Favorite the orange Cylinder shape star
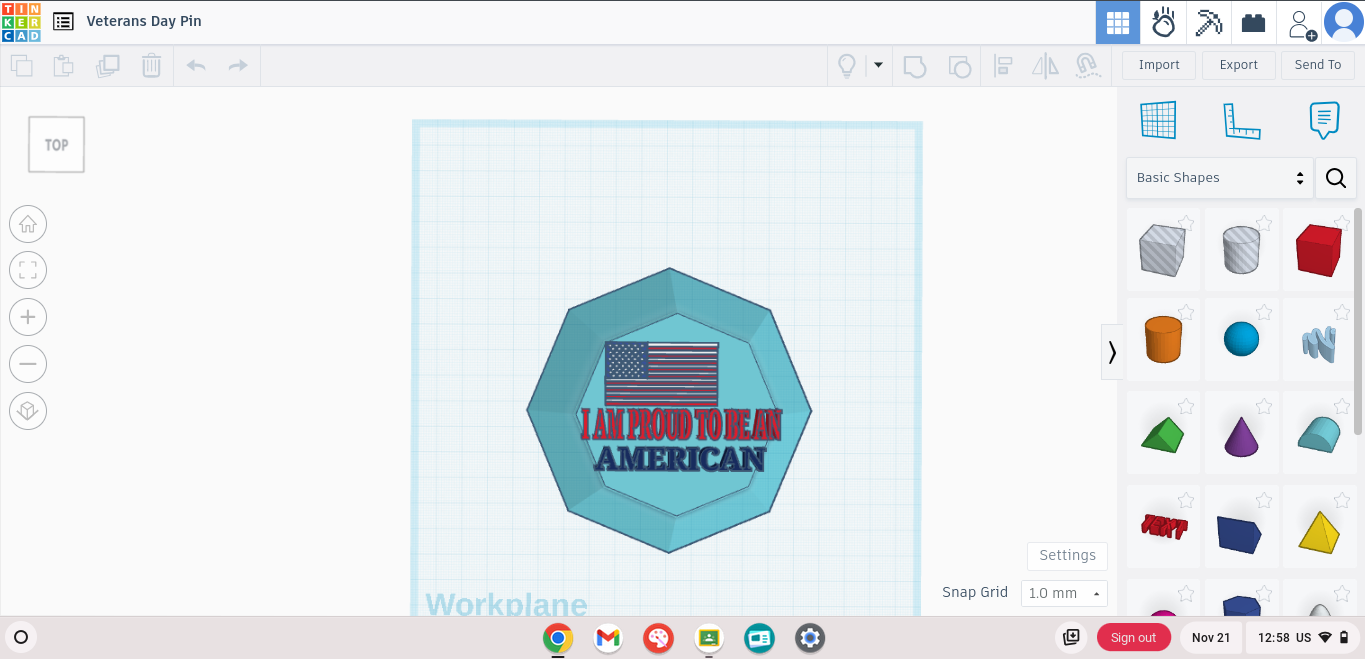This screenshot has width=1365, height=659. (1186, 311)
